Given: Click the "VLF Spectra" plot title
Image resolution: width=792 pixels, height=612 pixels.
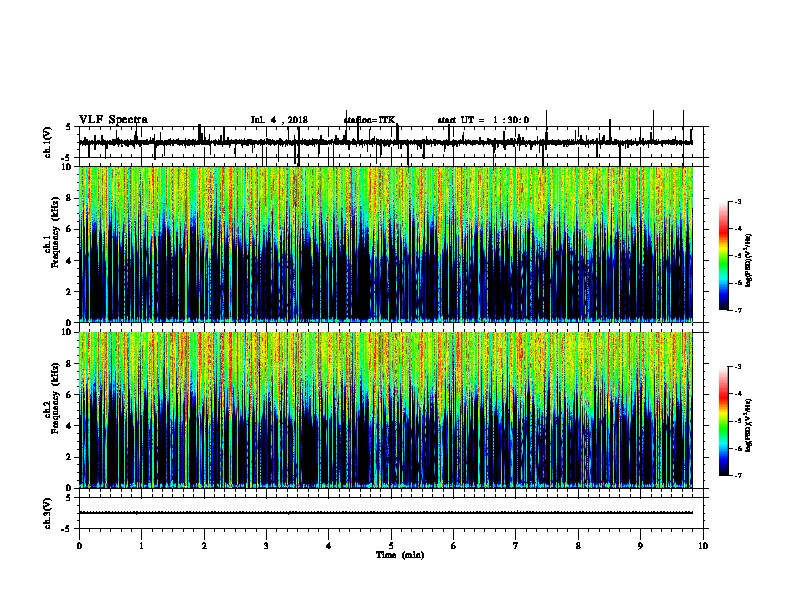Looking at the screenshot, I should [113, 120].
